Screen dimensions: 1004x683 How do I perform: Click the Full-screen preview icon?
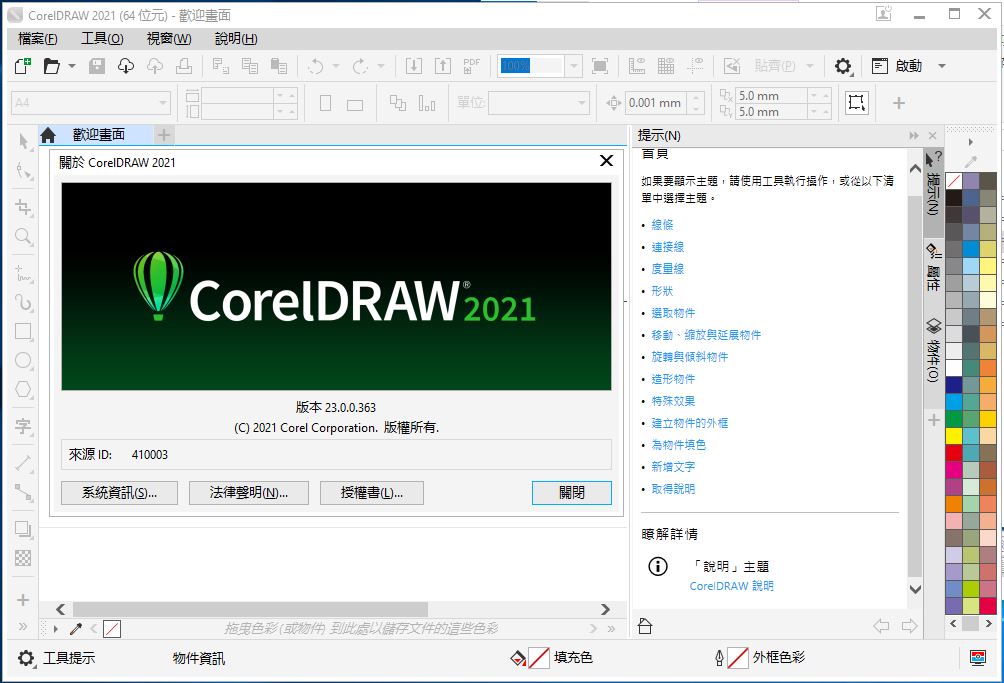[600, 66]
